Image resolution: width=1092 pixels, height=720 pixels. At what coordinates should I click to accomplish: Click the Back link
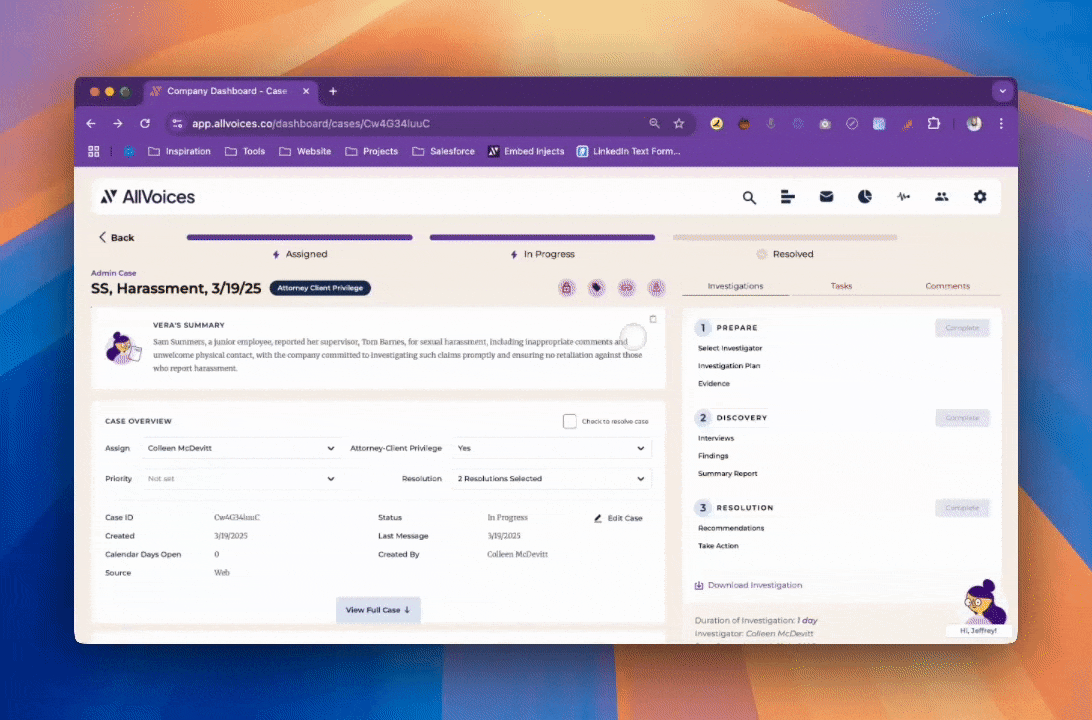(116, 237)
